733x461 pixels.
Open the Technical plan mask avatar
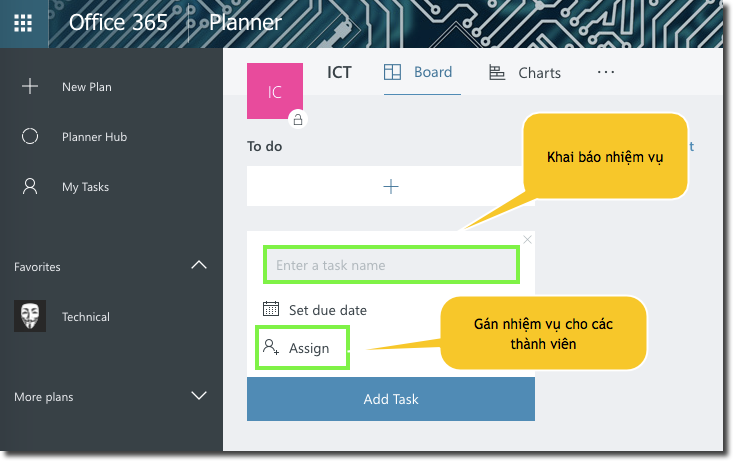(30, 316)
